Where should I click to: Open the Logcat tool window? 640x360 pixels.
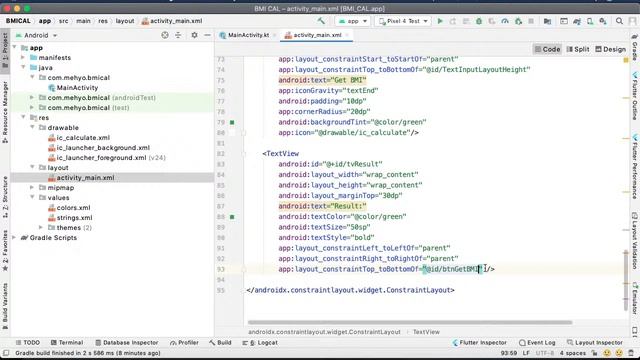click(x=260, y=342)
